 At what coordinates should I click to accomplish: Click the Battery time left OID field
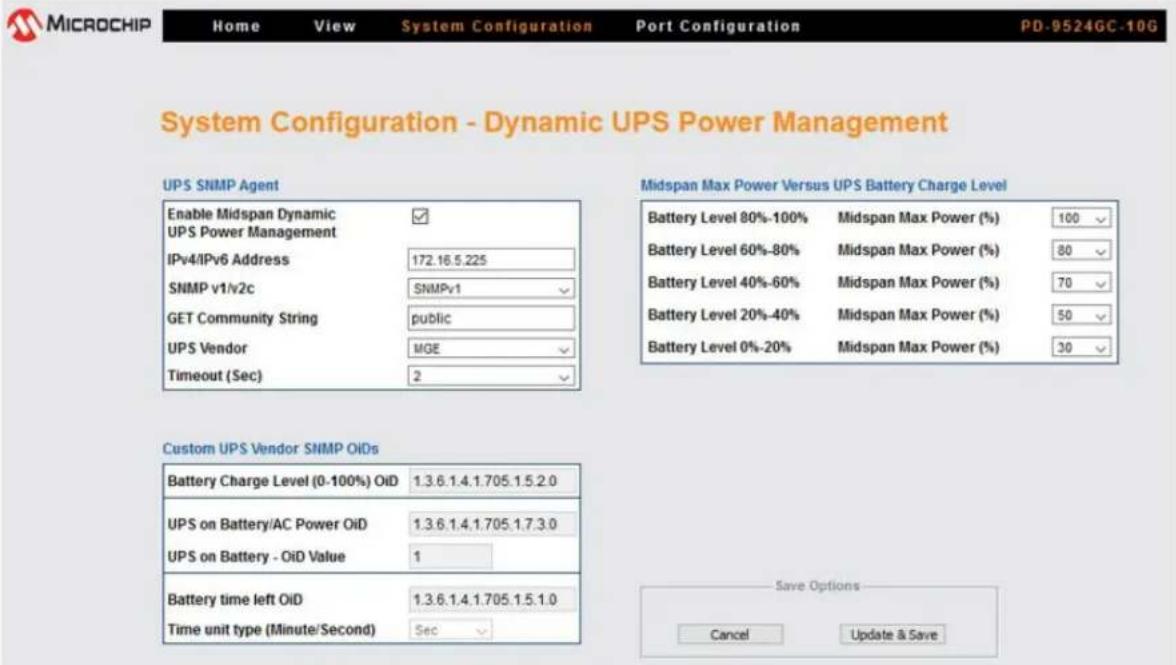point(493,600)
